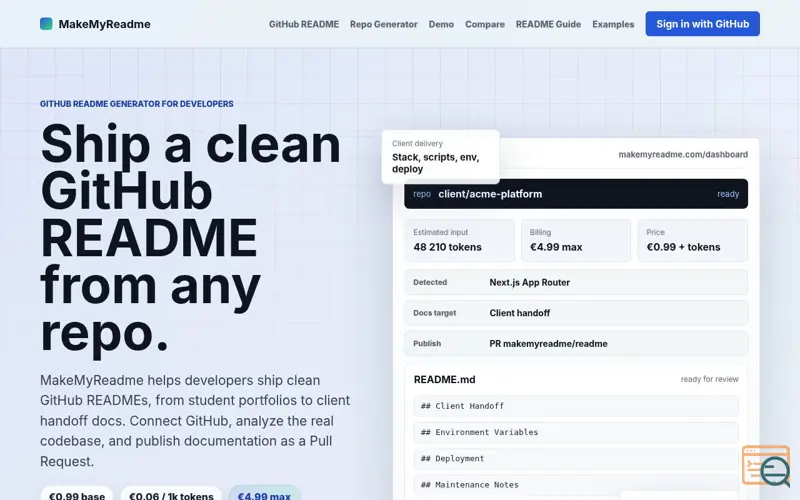Open the Compare nav link
The image size is (800, 500).
click(x=485, y=24)
